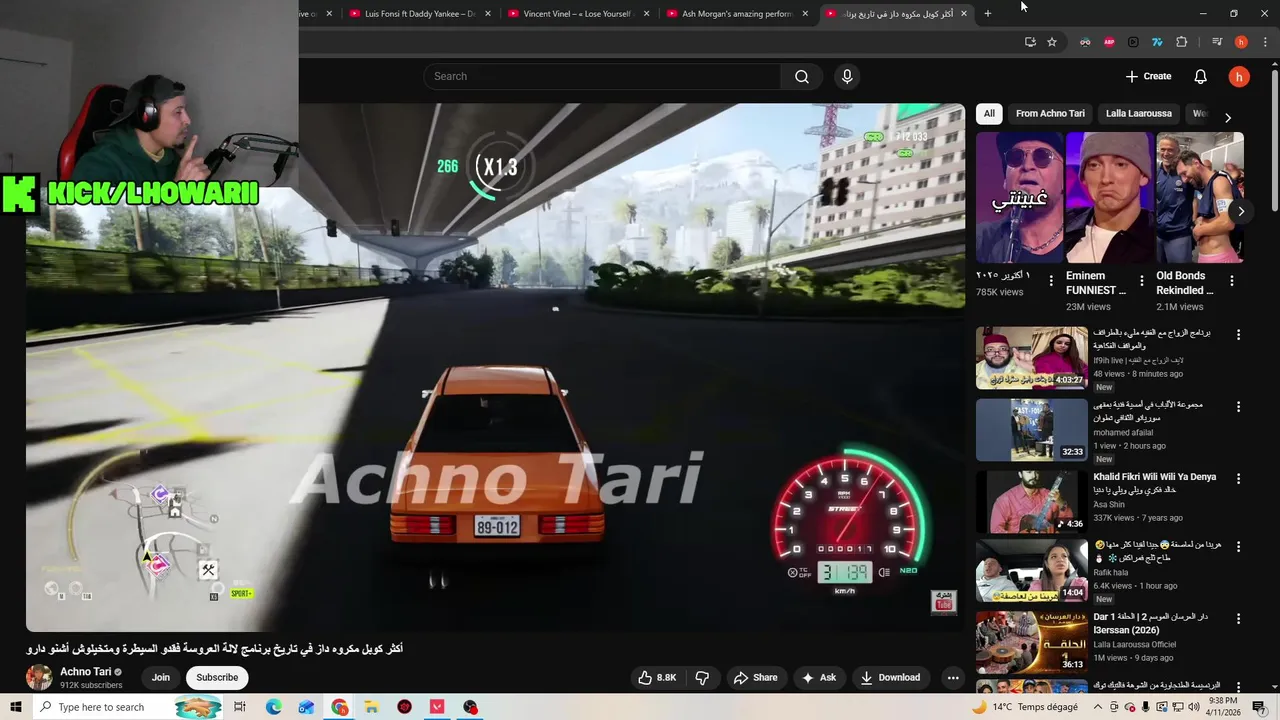This screenshot has width=1280, height=720.
Task: Select the All filter chip
Action: pos(989,114)
